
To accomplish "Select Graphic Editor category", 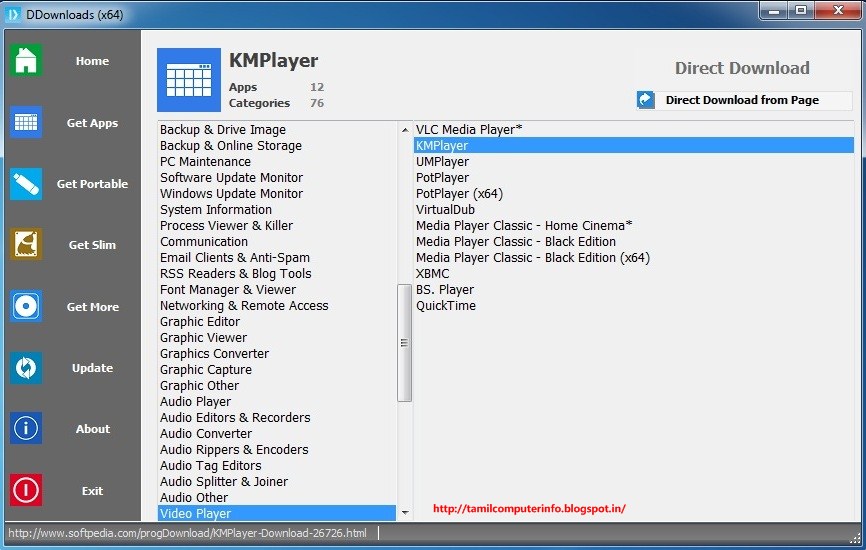I will (x=277, y=322).
